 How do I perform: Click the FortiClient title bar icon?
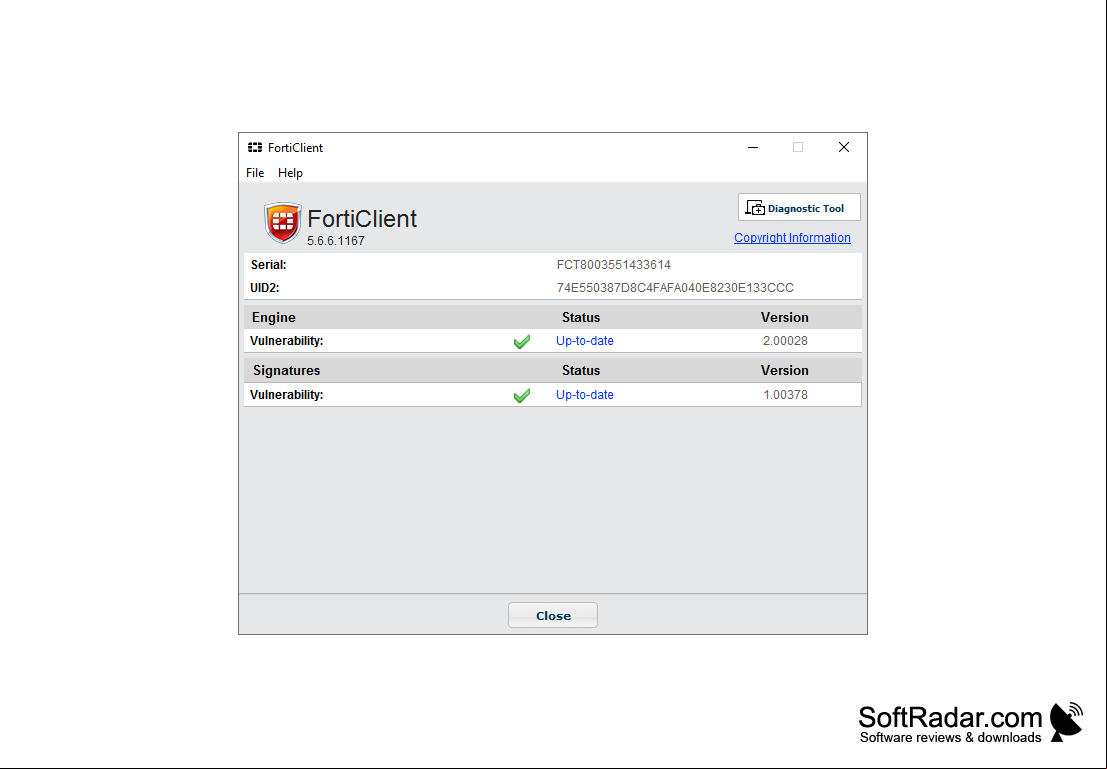tap(255, 148)
